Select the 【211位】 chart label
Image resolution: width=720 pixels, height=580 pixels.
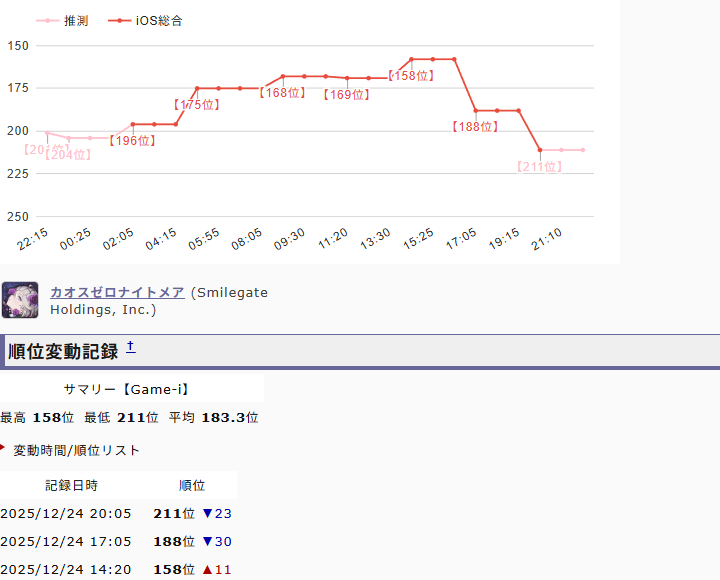point(539,167)
